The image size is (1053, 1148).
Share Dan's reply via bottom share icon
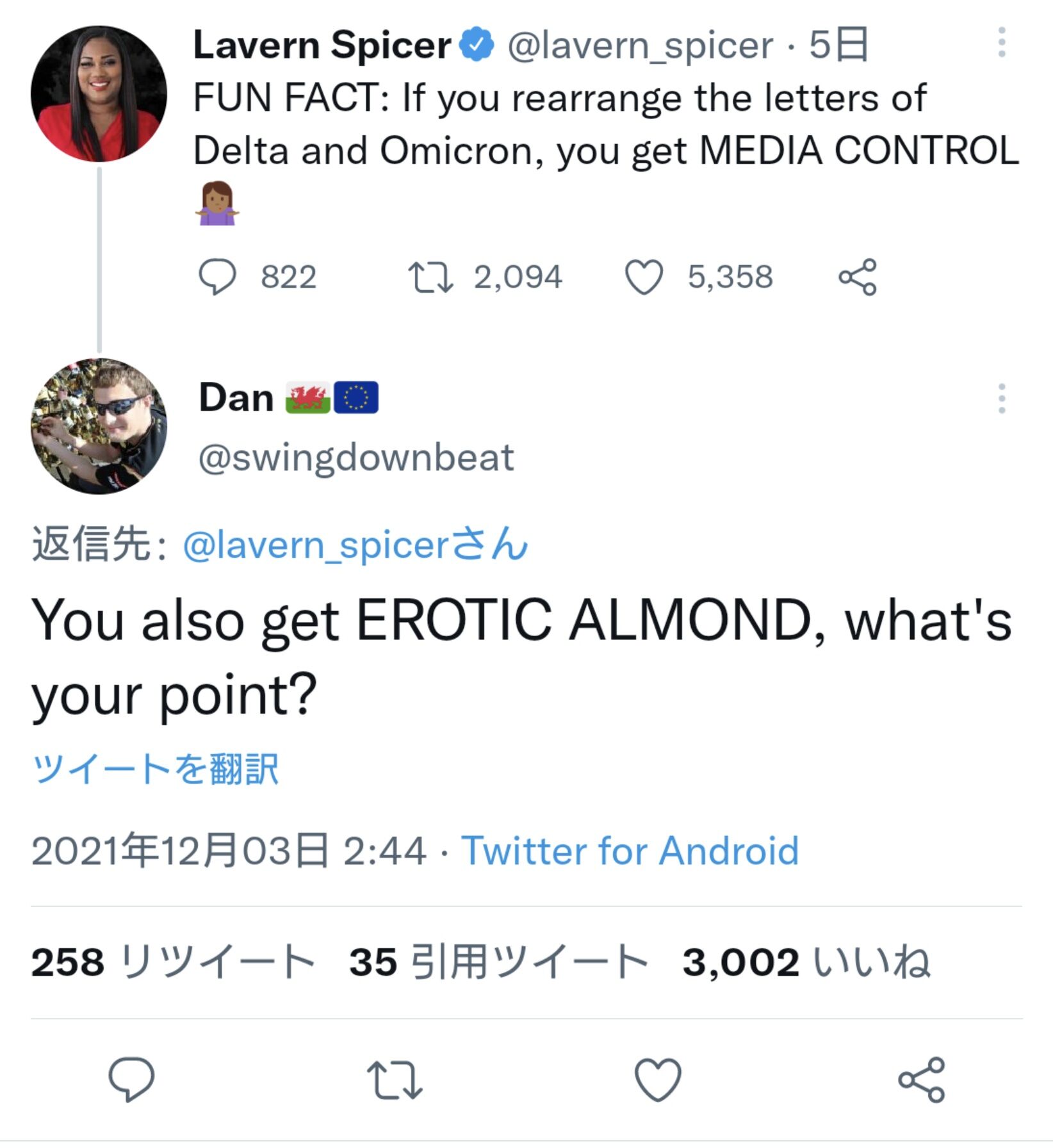coord(921,1079)
